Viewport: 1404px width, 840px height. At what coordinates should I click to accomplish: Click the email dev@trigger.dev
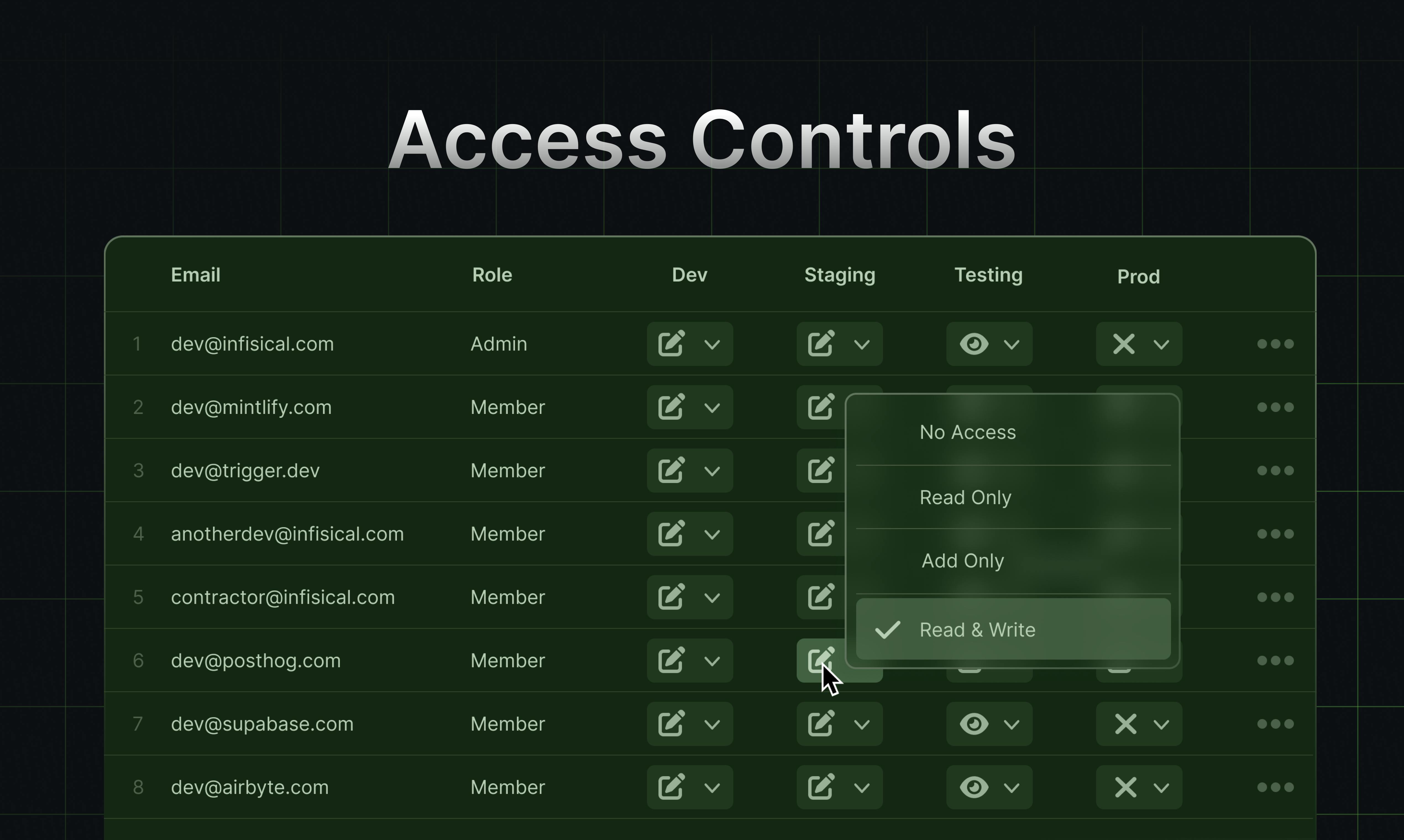tap(245, 471)
